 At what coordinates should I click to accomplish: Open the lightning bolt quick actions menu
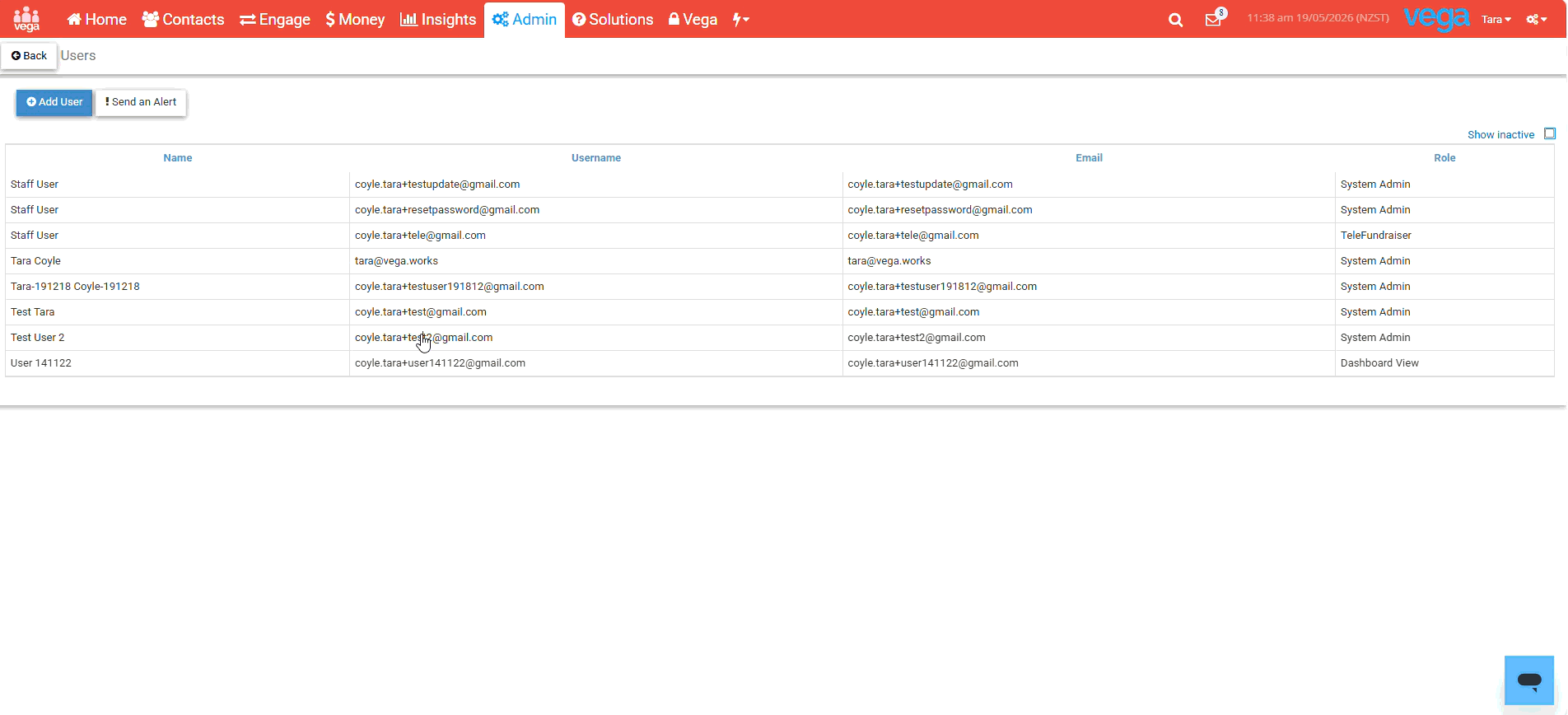[x=741, y=19]
